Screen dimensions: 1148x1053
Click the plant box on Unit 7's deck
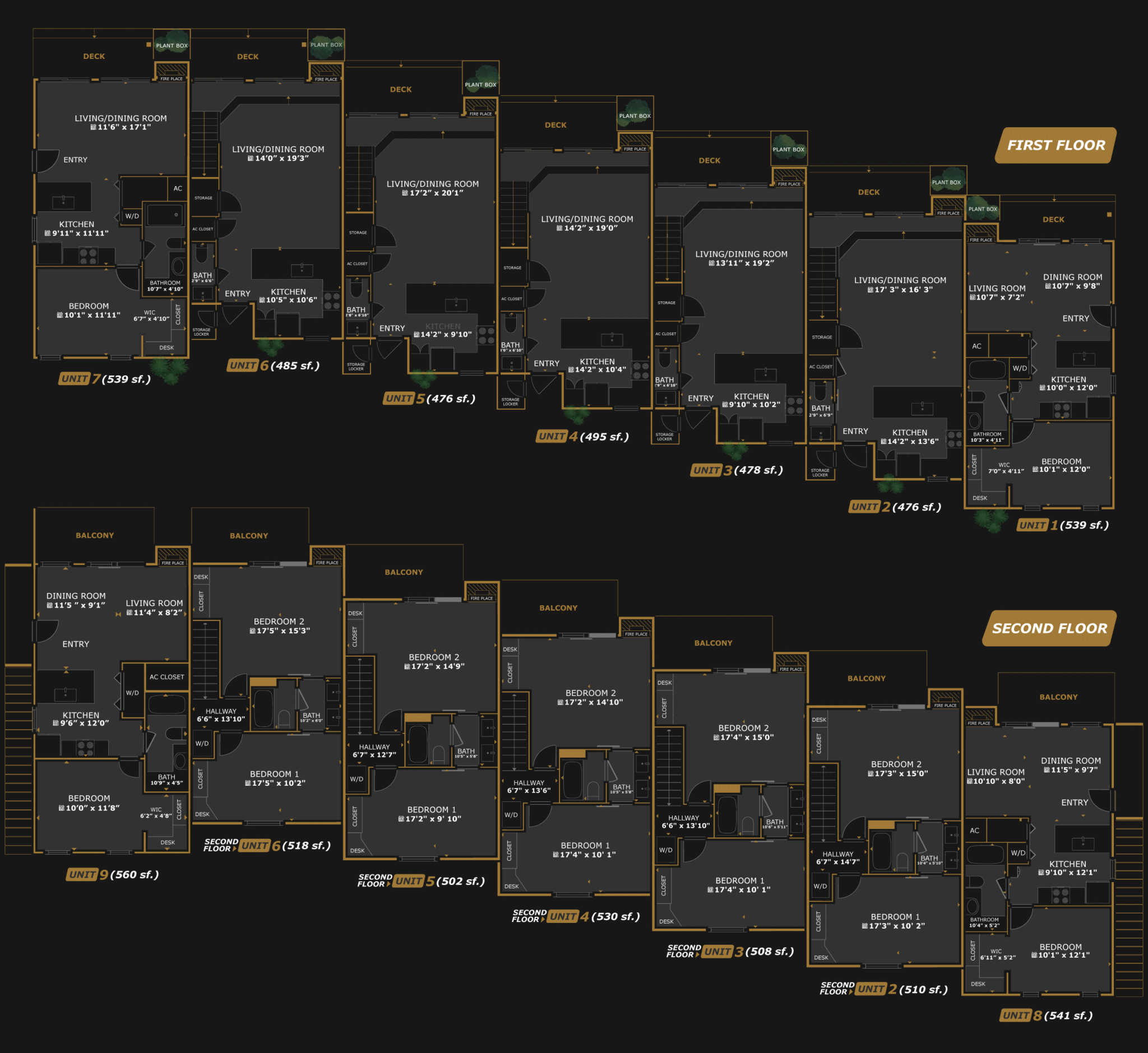click(172, 44)
